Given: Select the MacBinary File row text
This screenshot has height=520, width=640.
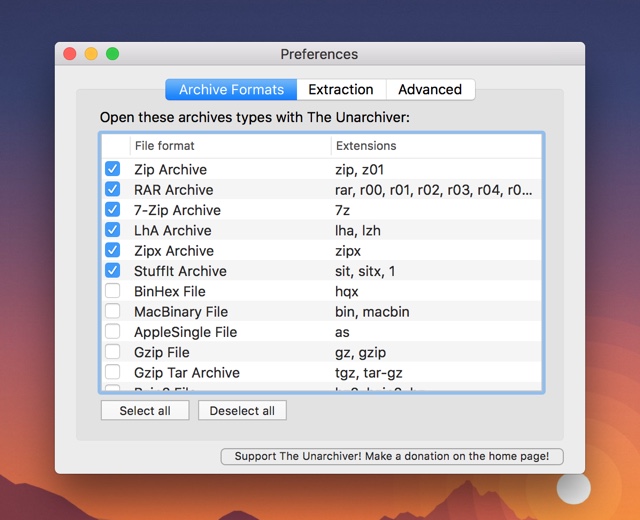Looking at the screenshot, I should coord(181,312).
